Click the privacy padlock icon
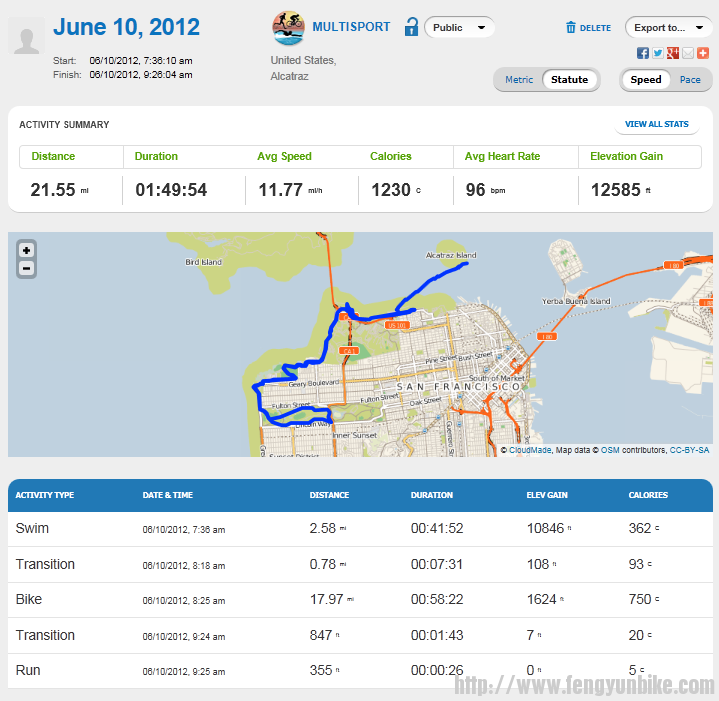 pos(411,28)
